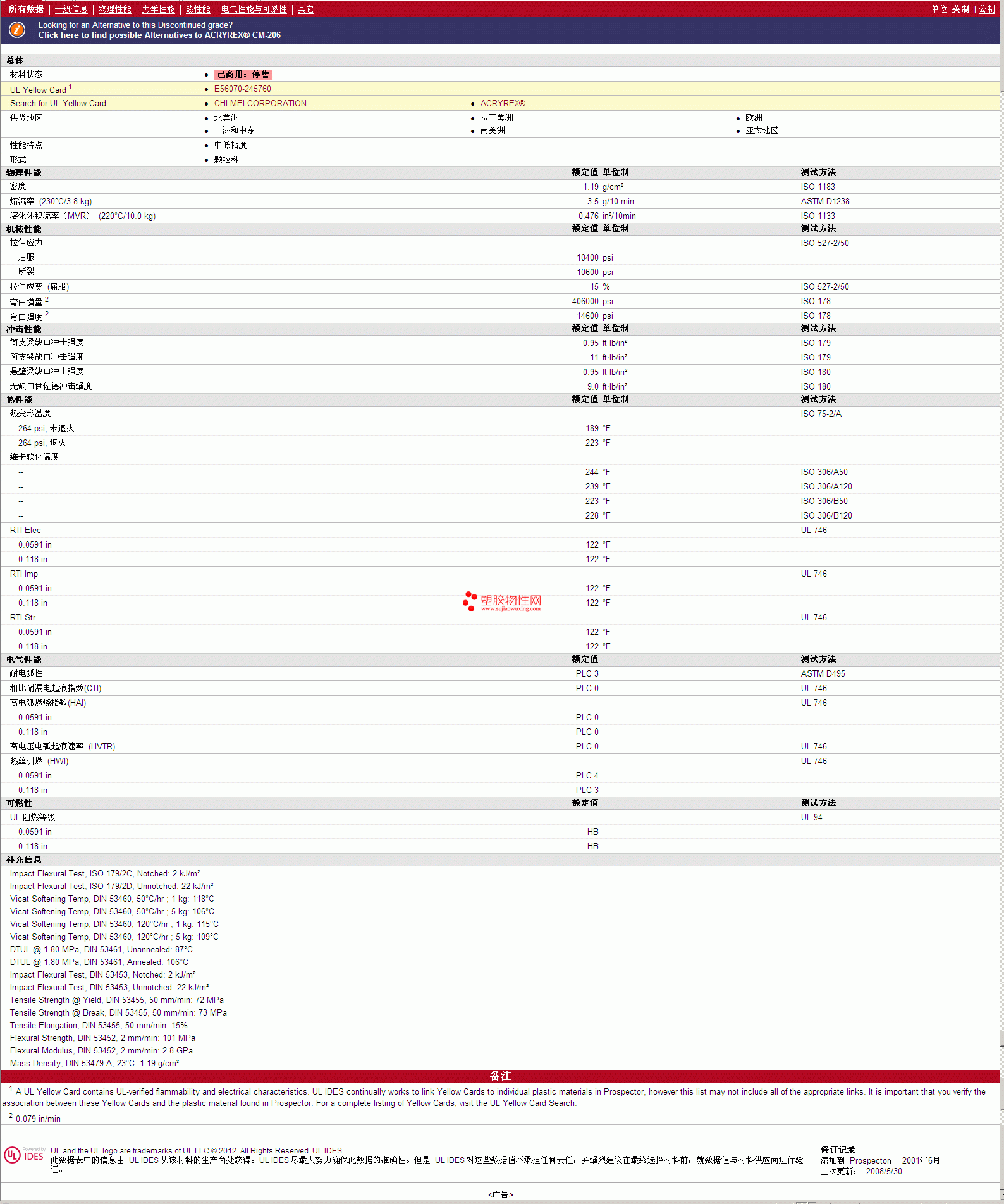Open the 电气性能与可燃性 tab
The image size is (1004, 1204).
(254, 9)
